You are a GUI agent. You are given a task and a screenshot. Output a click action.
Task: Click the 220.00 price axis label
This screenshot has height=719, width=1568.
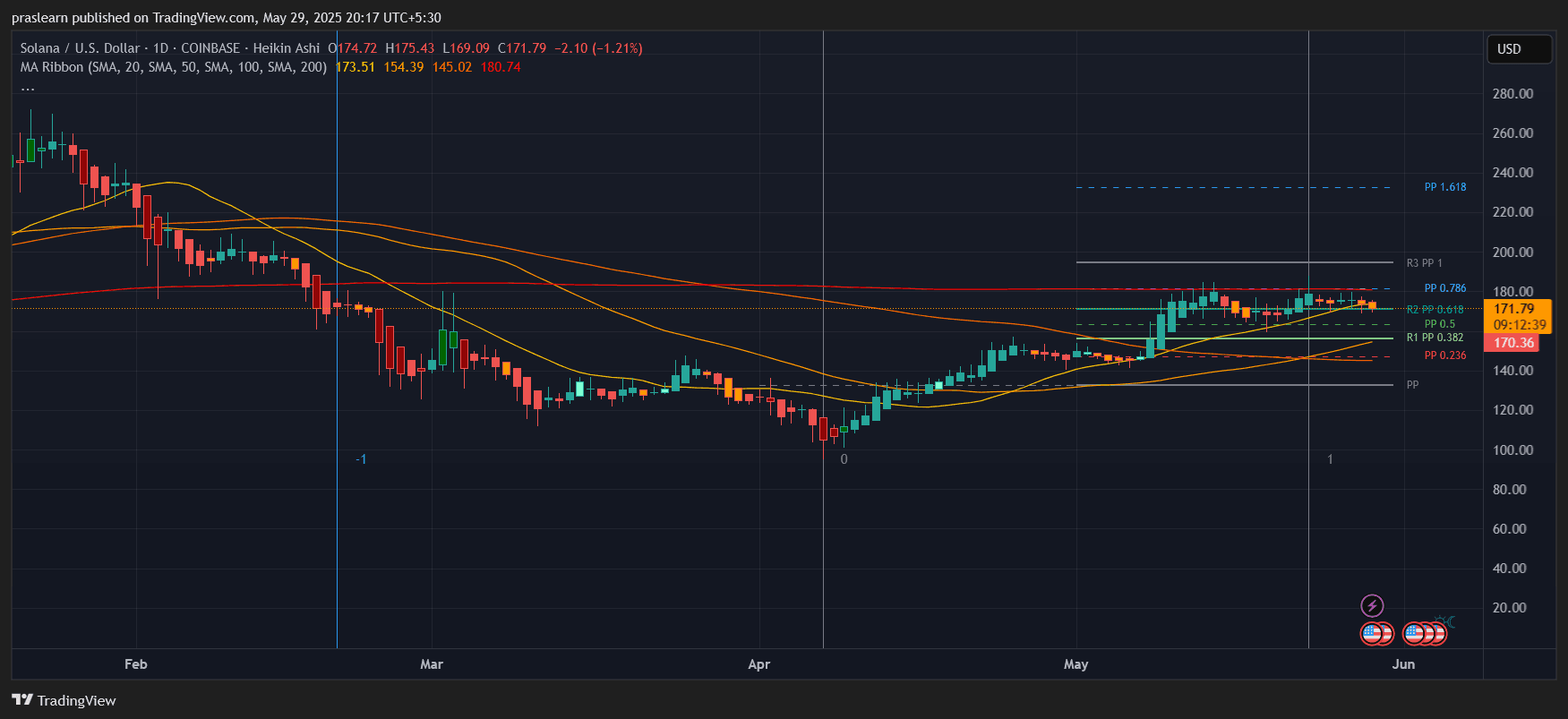pos(1513,212)
